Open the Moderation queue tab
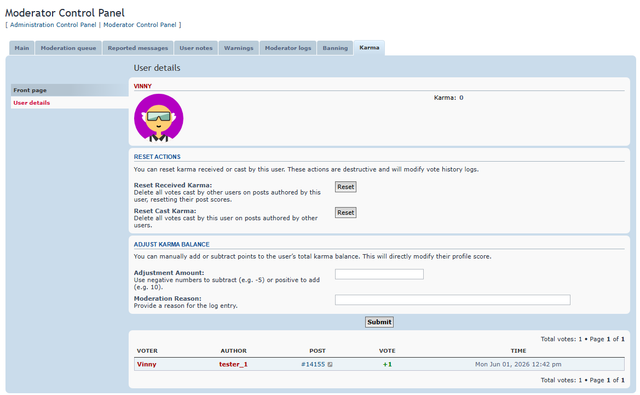 click(x=68, y=48)
